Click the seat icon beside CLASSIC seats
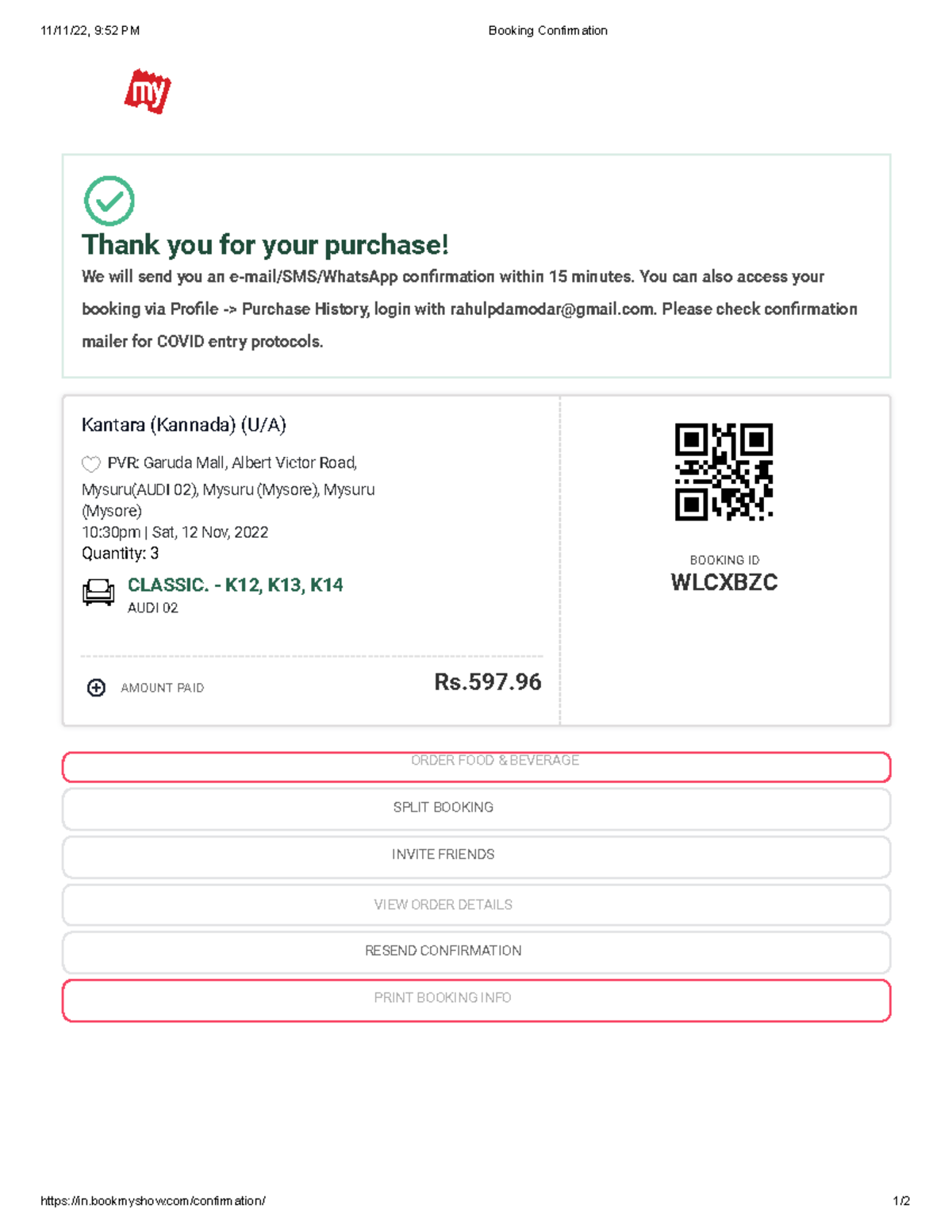 click(98, 592)
